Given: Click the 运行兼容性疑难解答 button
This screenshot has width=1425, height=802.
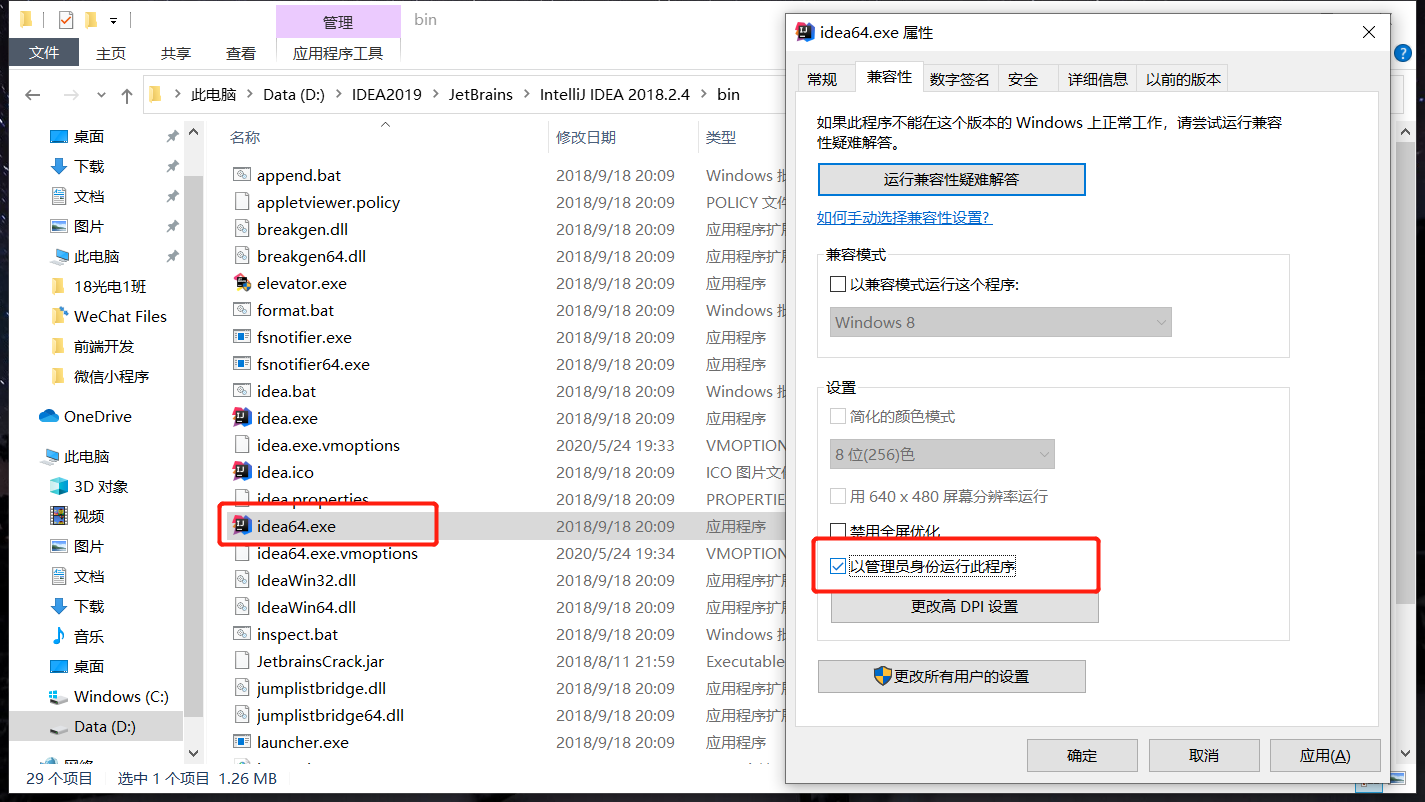Looking at the screenshot, I should click(x=950, y=180).
